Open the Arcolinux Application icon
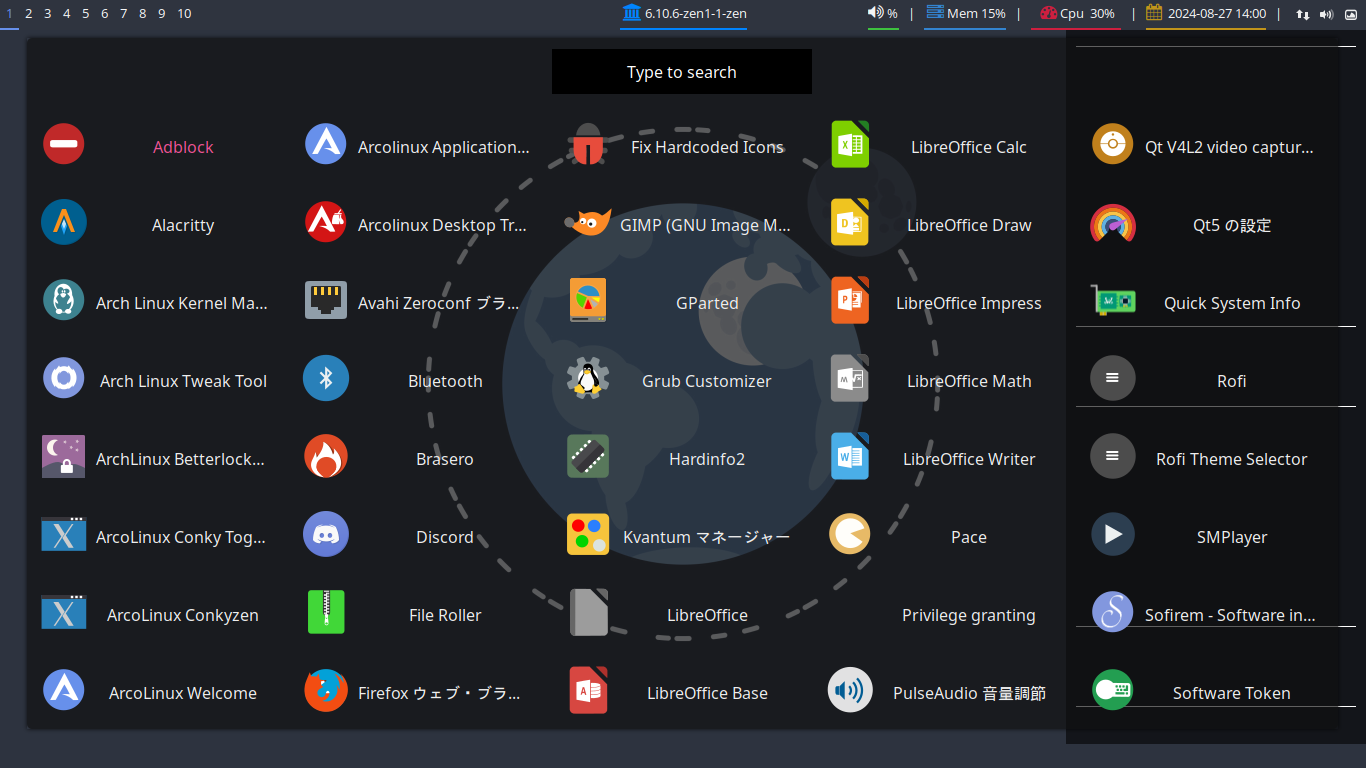The image size is (1366, 768). click(x=326, y=144)
